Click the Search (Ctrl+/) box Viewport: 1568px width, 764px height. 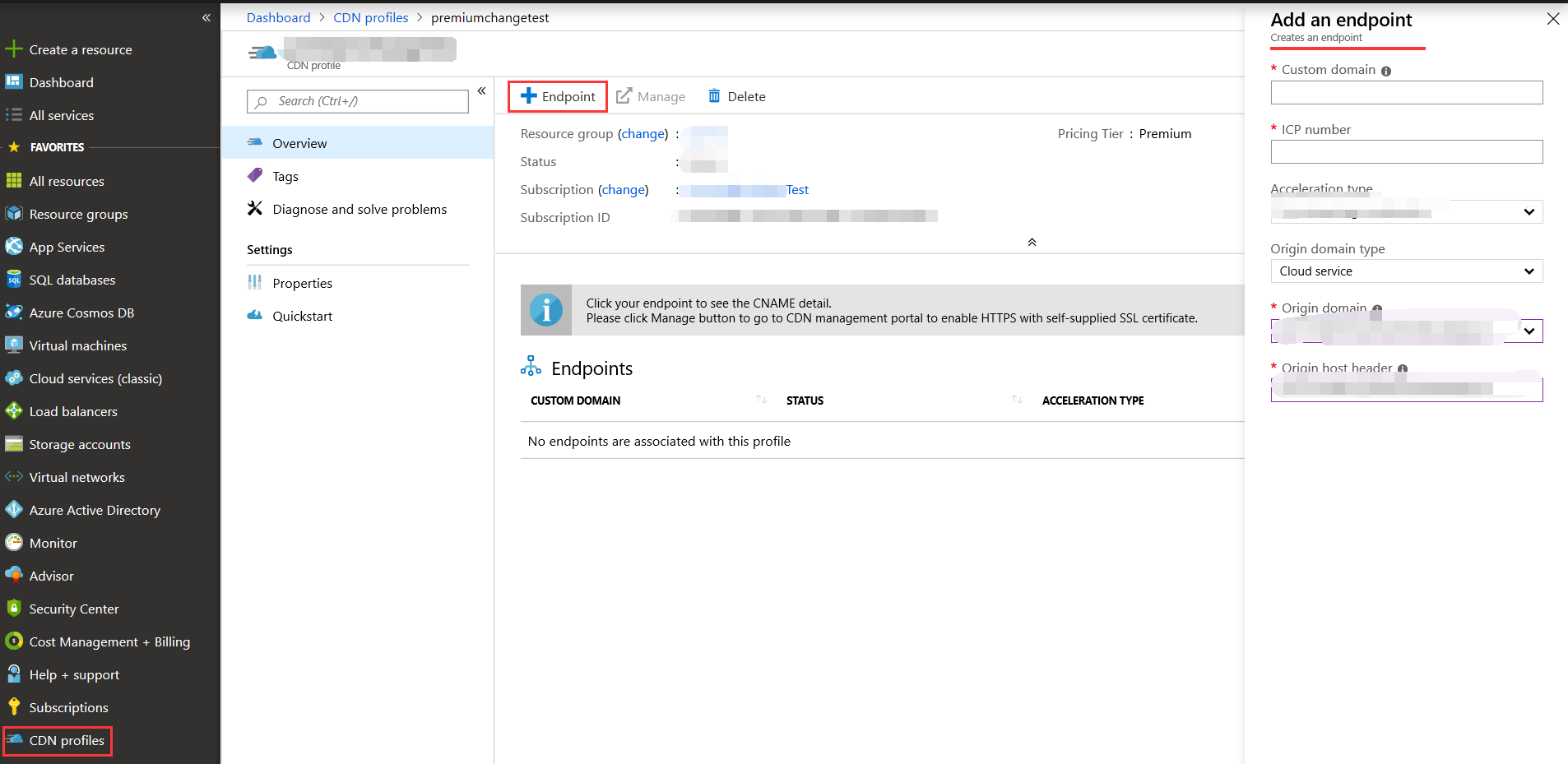pos(358,101)
